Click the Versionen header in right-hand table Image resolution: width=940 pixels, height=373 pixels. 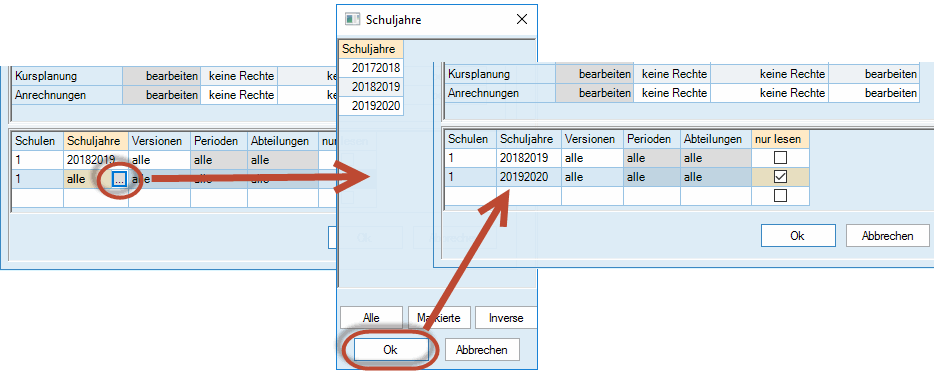click(592, 139)
